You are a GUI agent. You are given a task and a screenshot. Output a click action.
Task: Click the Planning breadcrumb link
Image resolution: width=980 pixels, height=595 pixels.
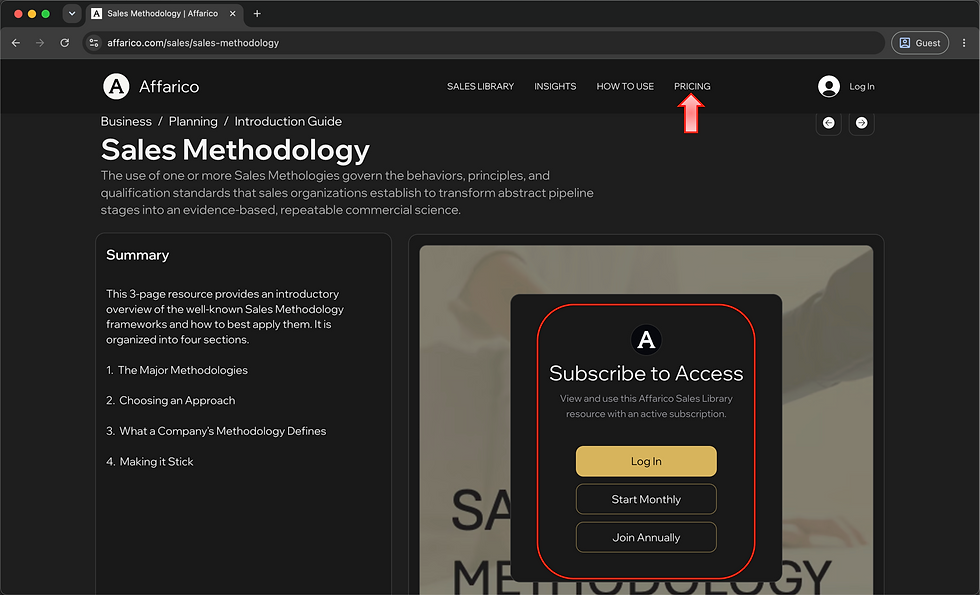click(193, 121)
